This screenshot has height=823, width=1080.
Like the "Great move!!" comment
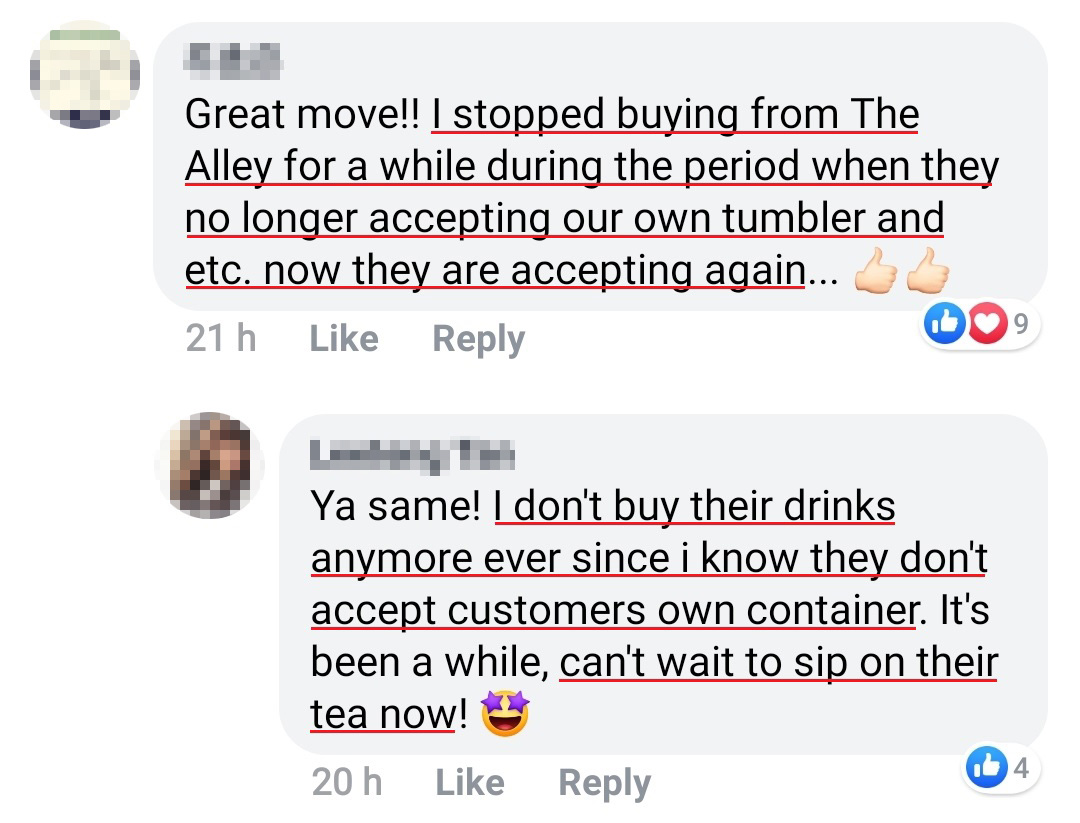tap(343, 339)
